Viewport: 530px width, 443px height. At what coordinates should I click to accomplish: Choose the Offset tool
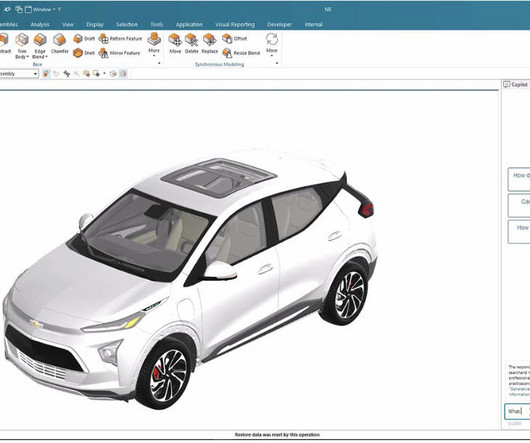[x=235, y=39]
